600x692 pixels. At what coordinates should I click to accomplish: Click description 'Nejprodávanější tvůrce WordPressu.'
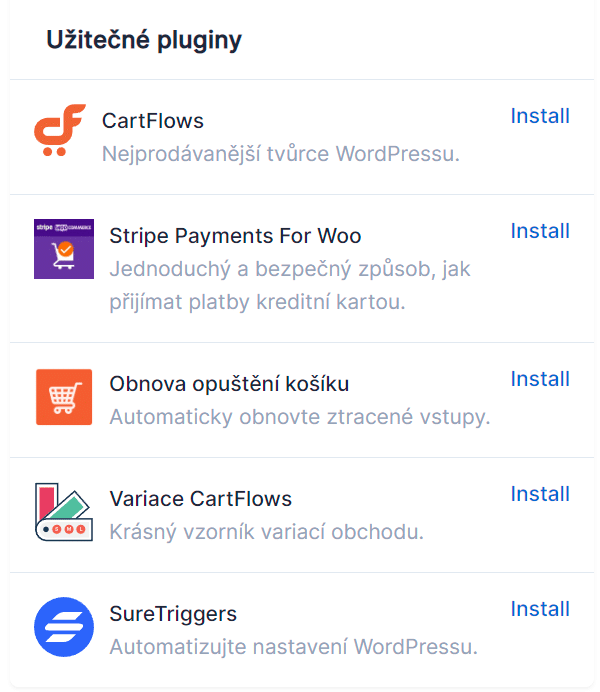click(281, 154)
